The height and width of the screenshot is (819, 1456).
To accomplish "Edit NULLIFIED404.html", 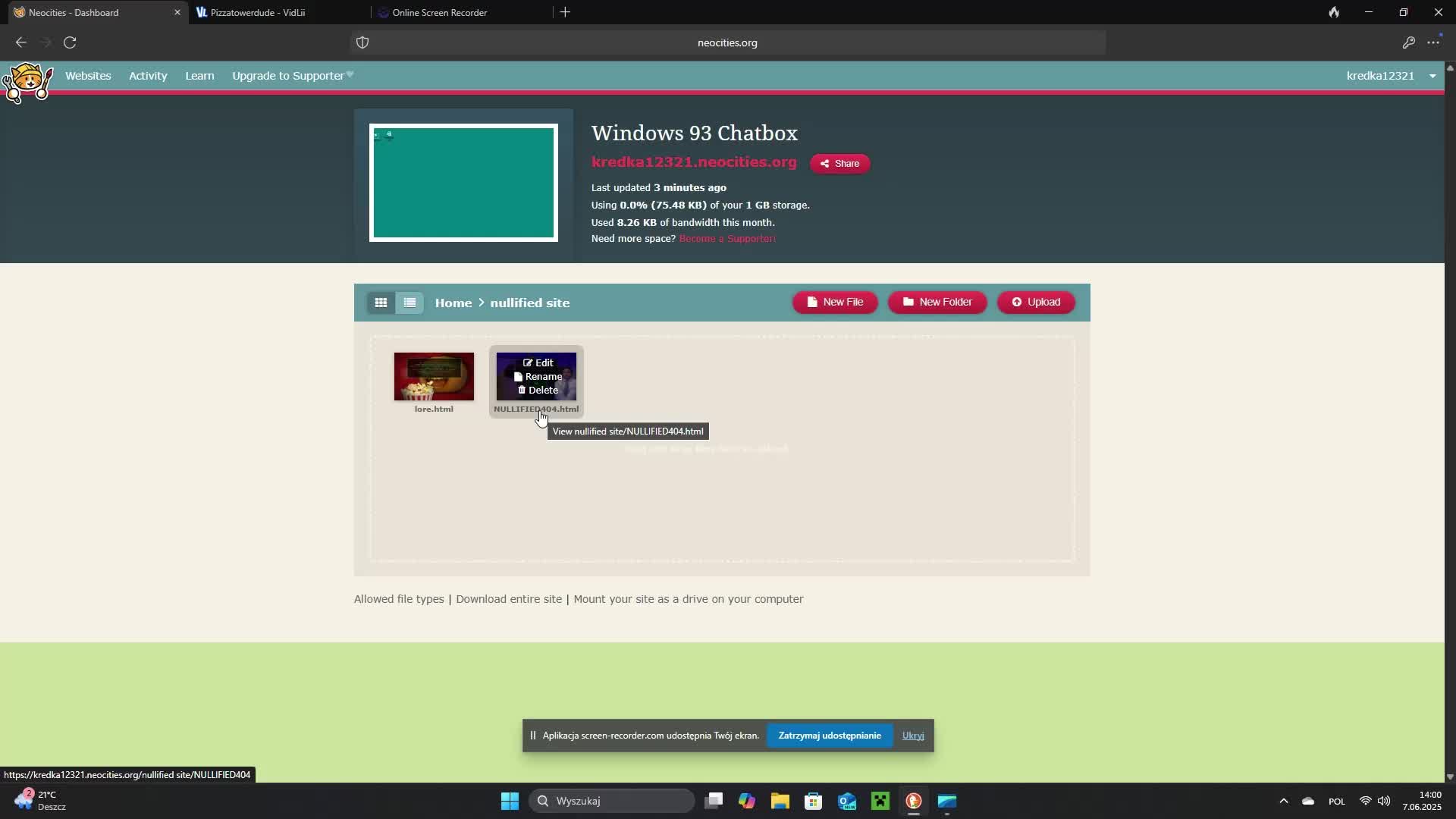I will (x=538, y=362).
